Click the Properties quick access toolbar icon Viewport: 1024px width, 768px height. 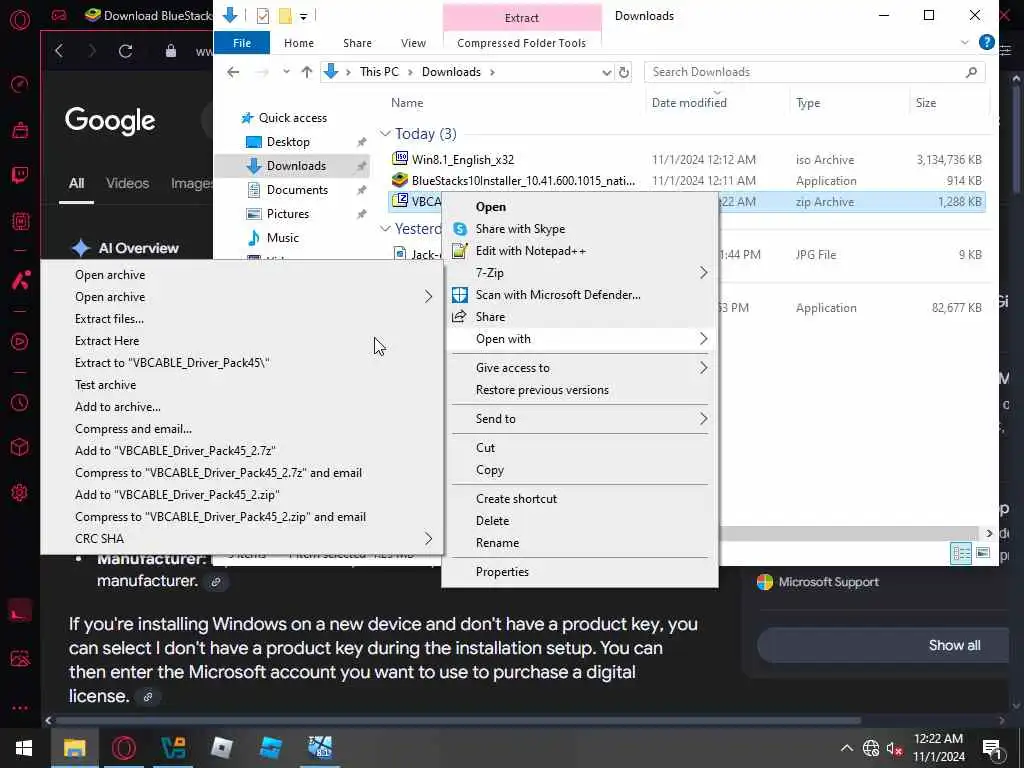[x=263, y=16]
